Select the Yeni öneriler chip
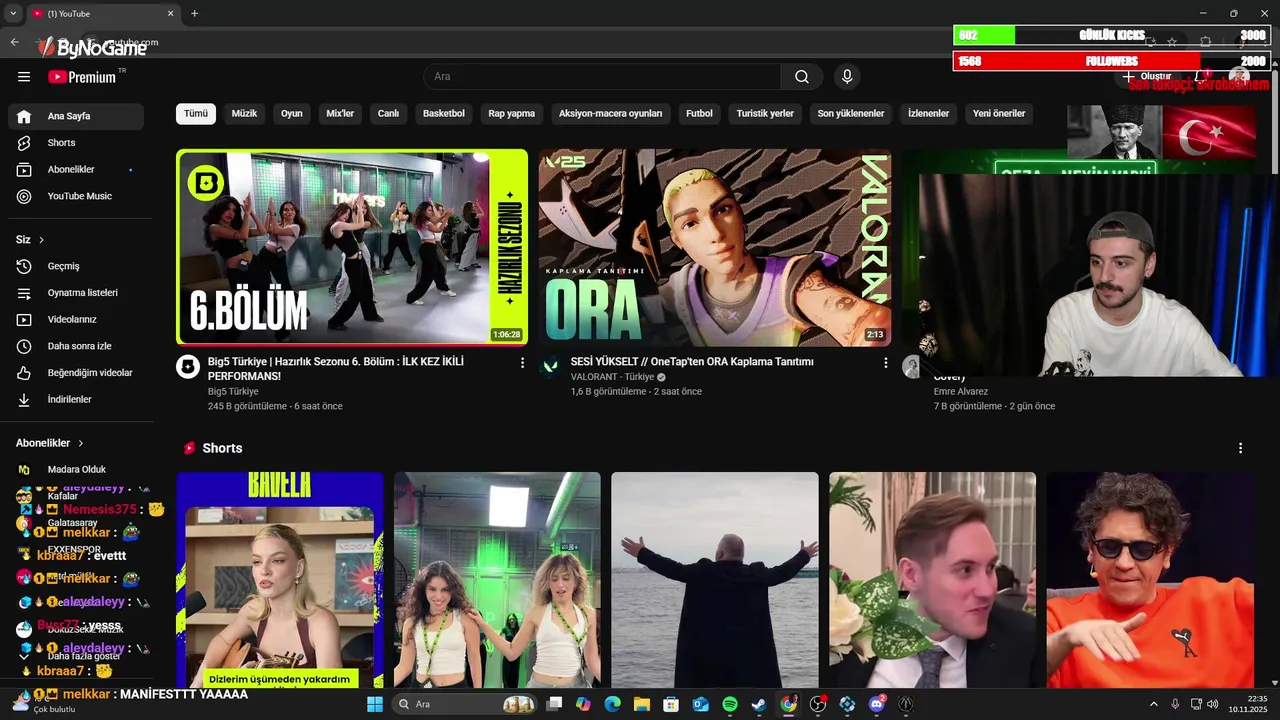Image resolution: width=1280 pixels, height=720 pixels. tap(999, 114)
